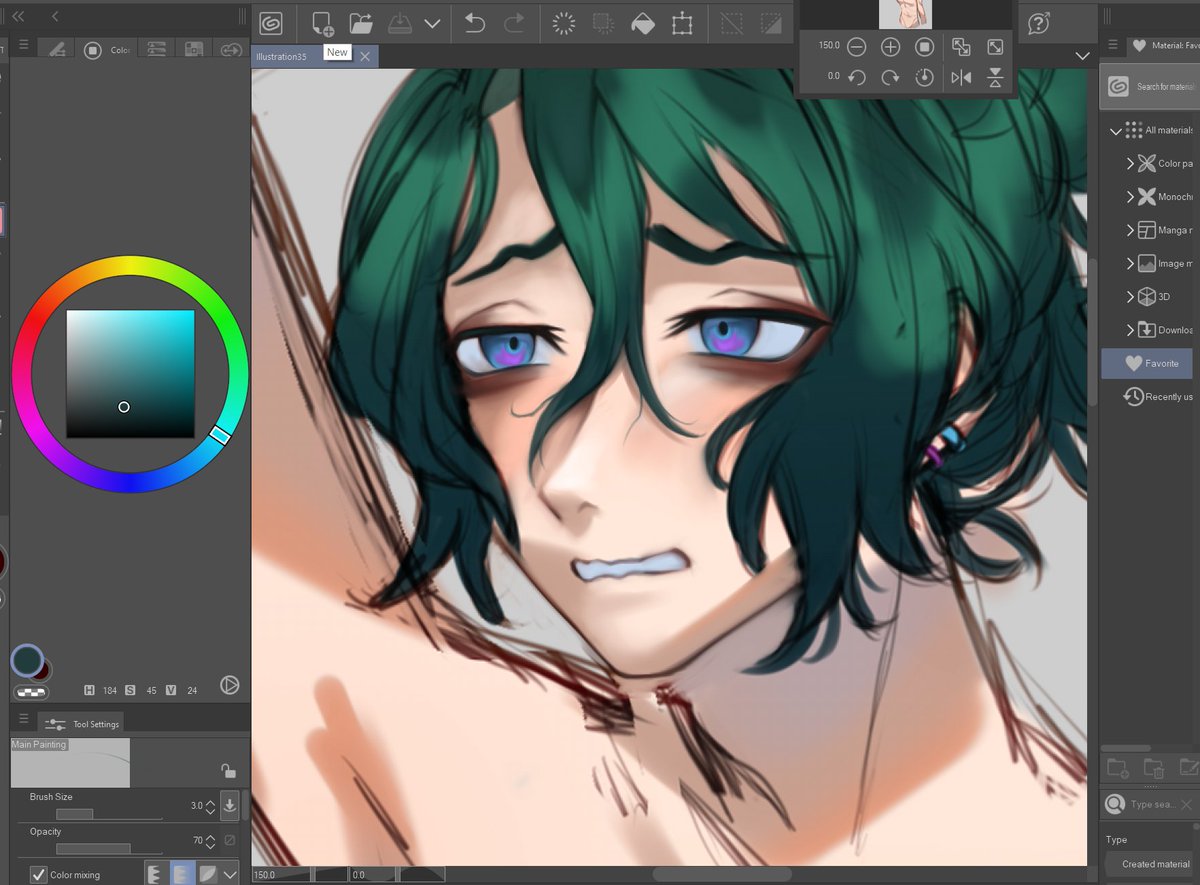
Task: Switch to the Color Set tab
Action: [194, 49]
